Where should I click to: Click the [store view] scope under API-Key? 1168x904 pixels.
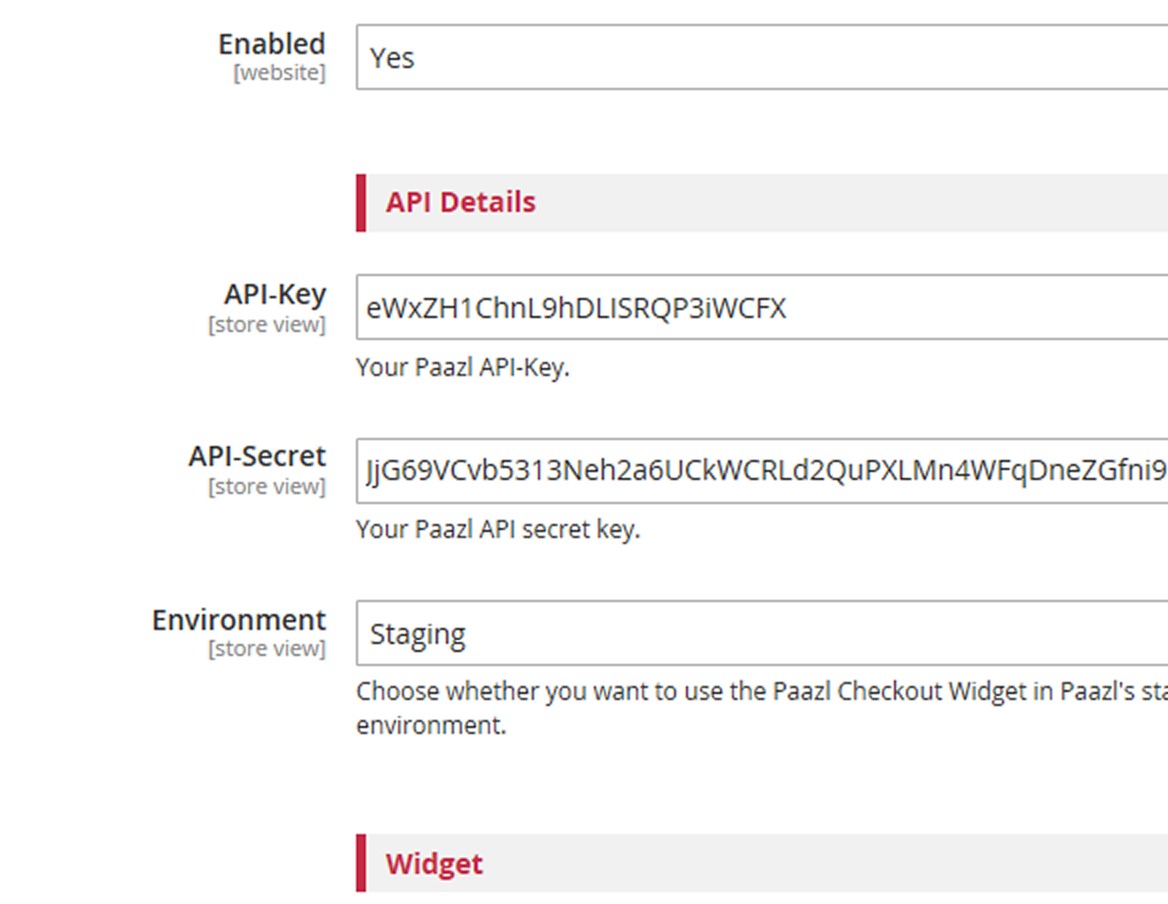267,325
